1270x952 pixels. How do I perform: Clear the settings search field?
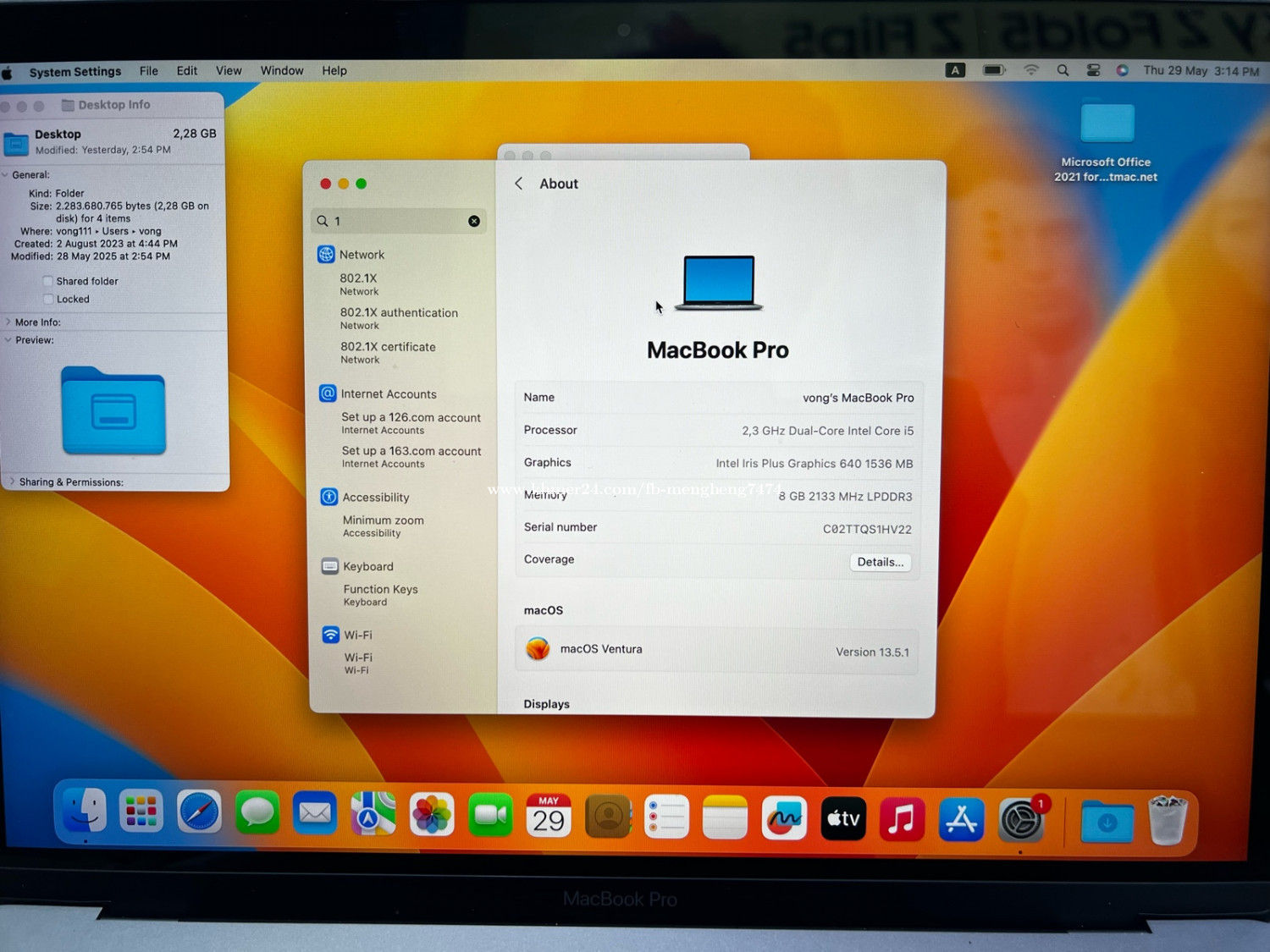(474, 221)
